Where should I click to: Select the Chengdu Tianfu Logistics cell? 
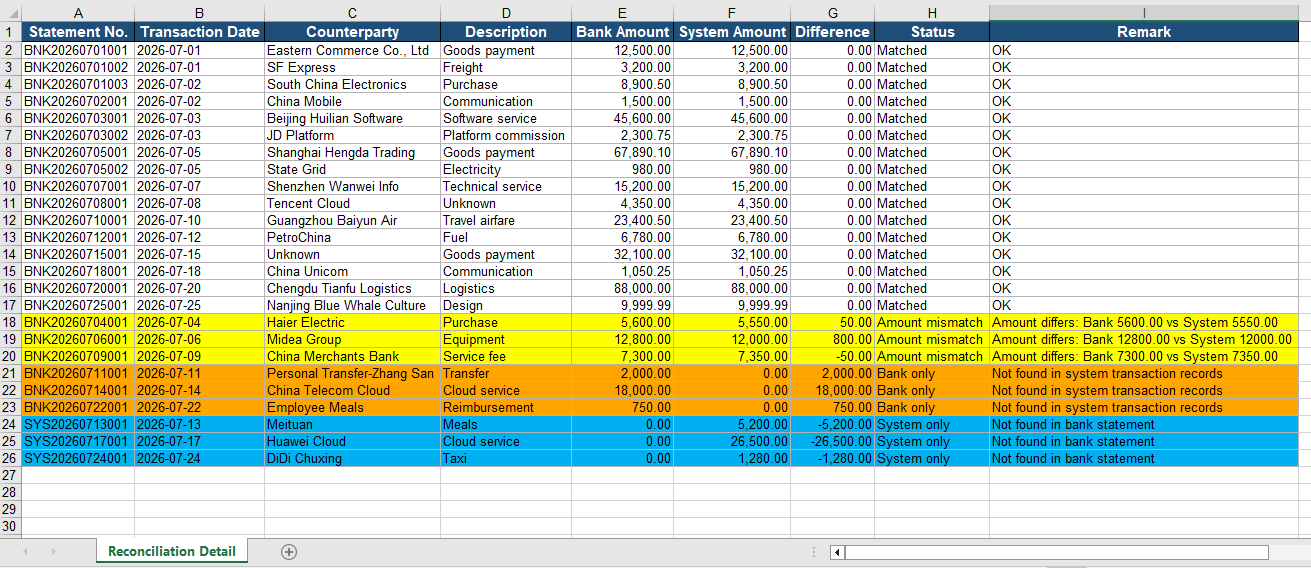352,288
